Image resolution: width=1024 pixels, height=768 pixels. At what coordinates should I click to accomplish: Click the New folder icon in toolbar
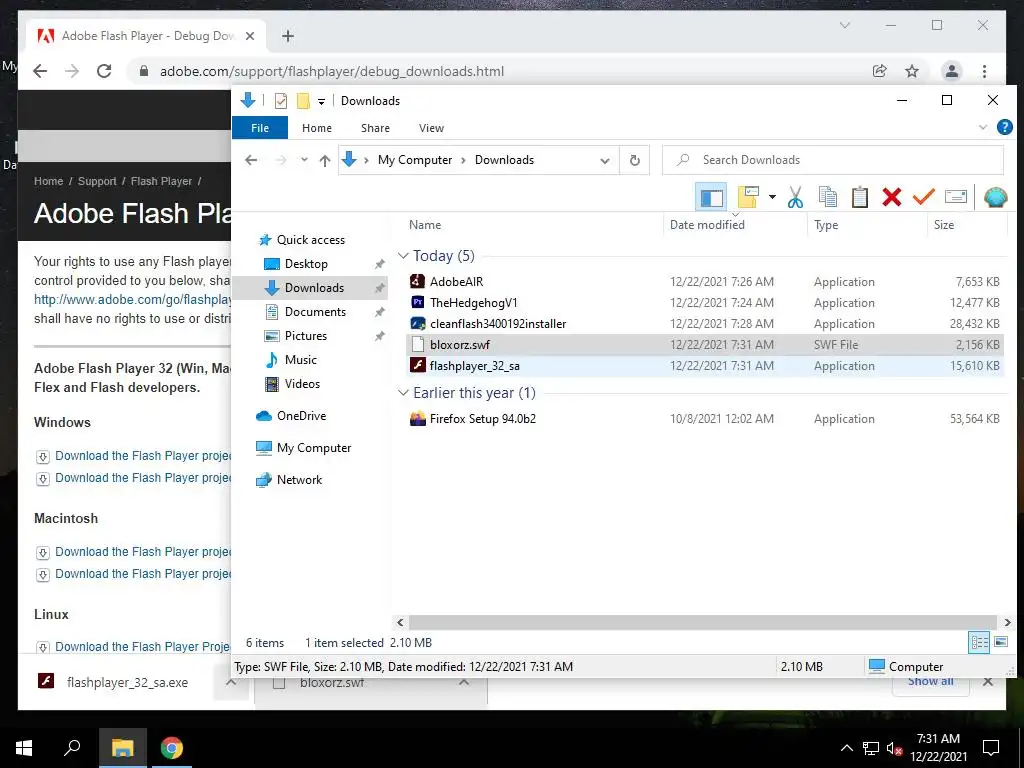[748, 197]
